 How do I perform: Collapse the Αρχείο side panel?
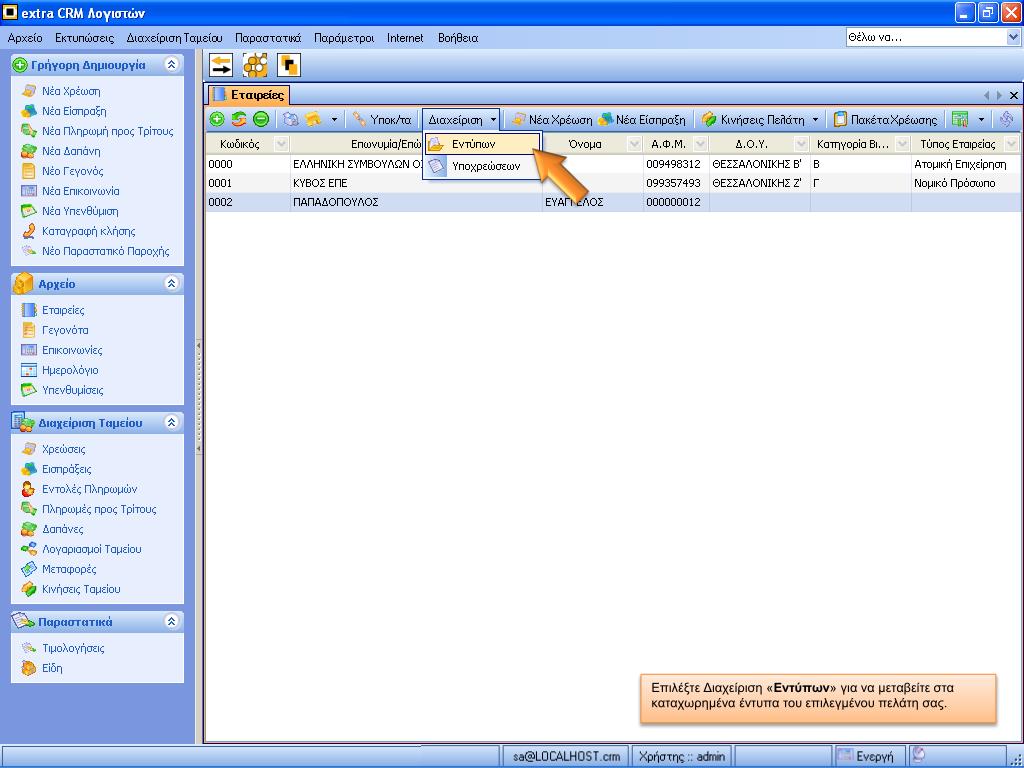click(x=172, y=283)
